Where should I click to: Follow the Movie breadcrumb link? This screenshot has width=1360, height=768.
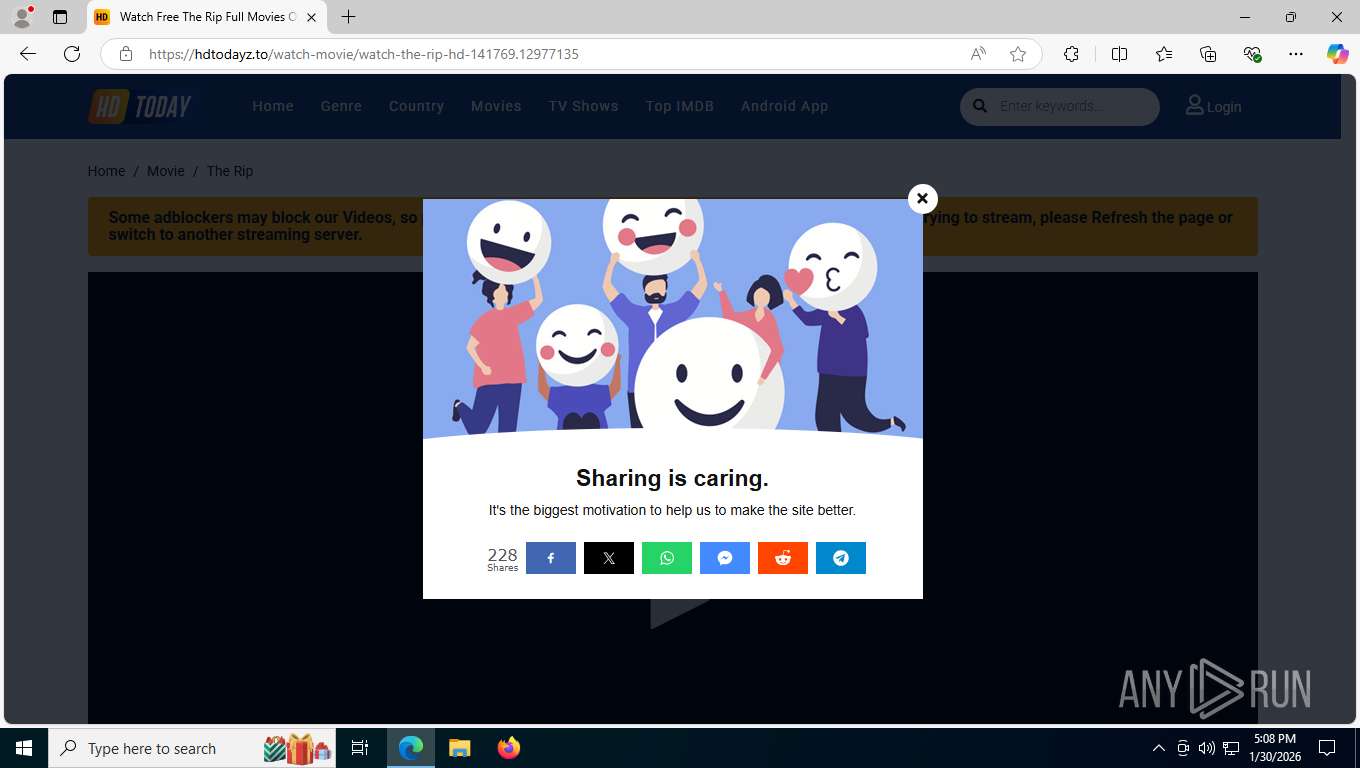click(166, 171)
